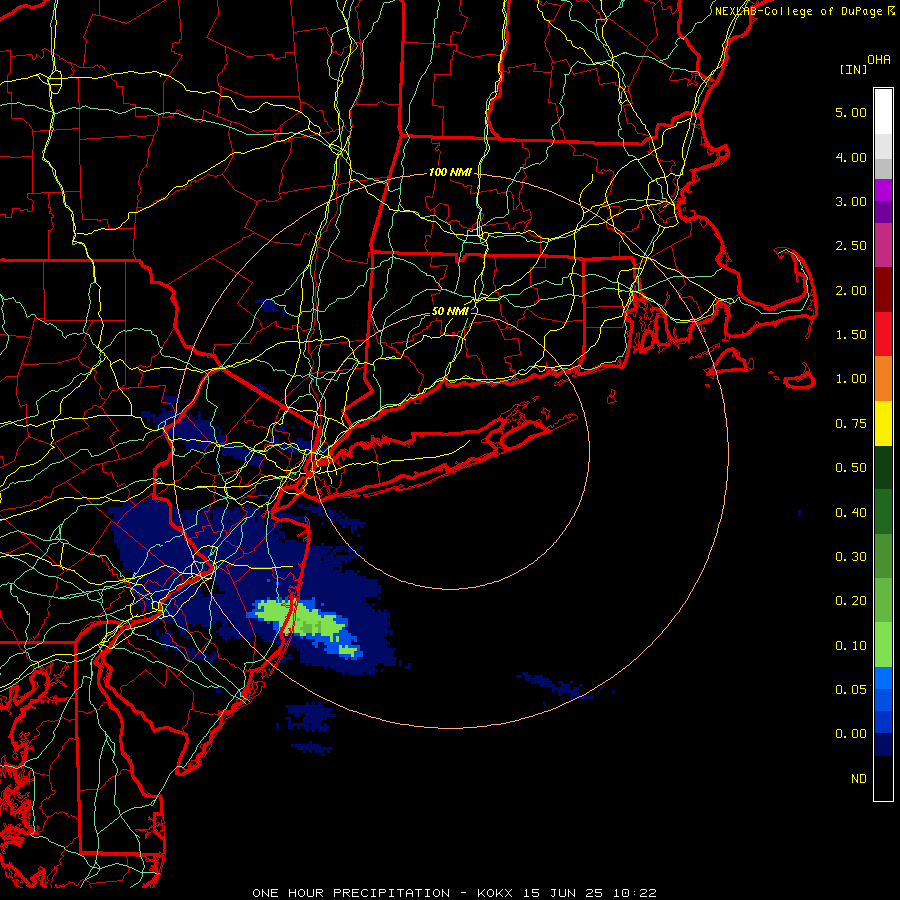The width and height of the screenshot is (900, 900).
Task: Click the 4.00 legend label
Action: [851, 157]
